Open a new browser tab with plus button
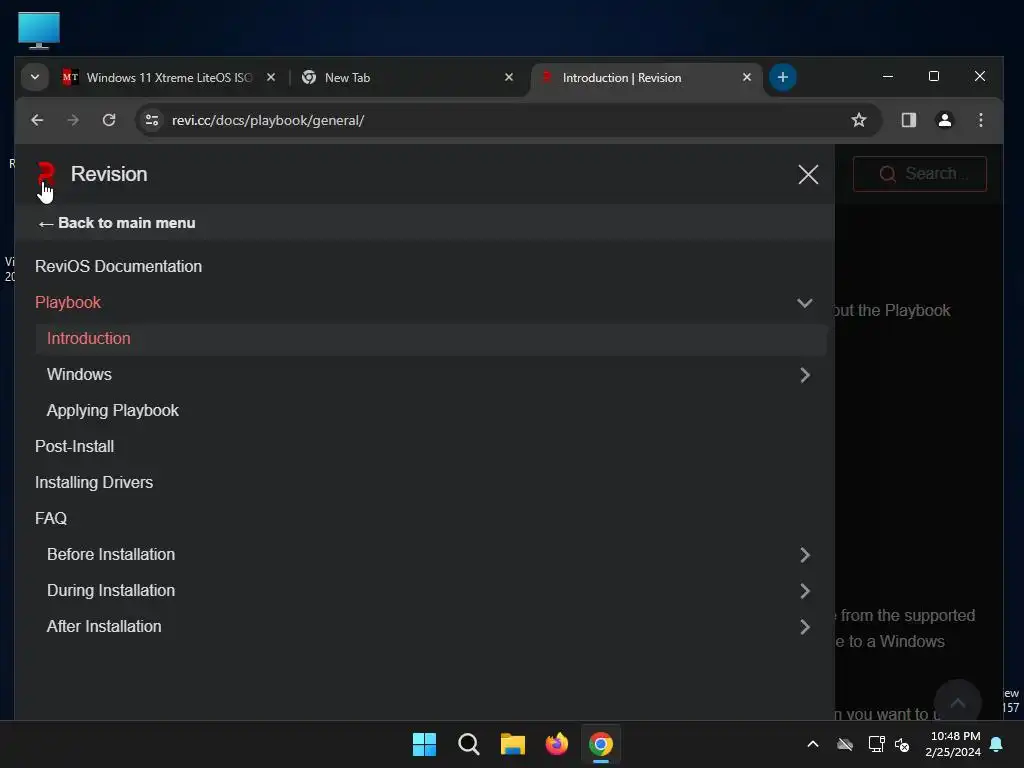The width and height of the screenshot is (1024, 768). coord(782,78)
